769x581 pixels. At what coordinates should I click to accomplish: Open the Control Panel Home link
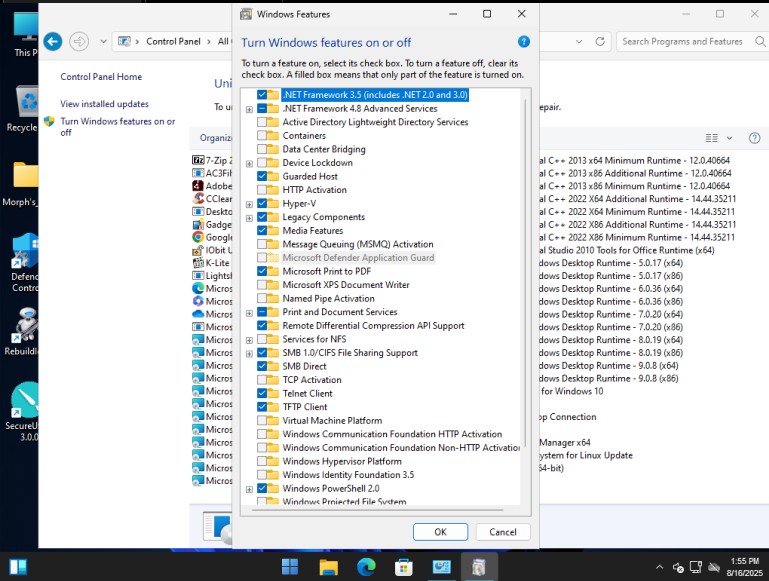(x=101, y=76)
